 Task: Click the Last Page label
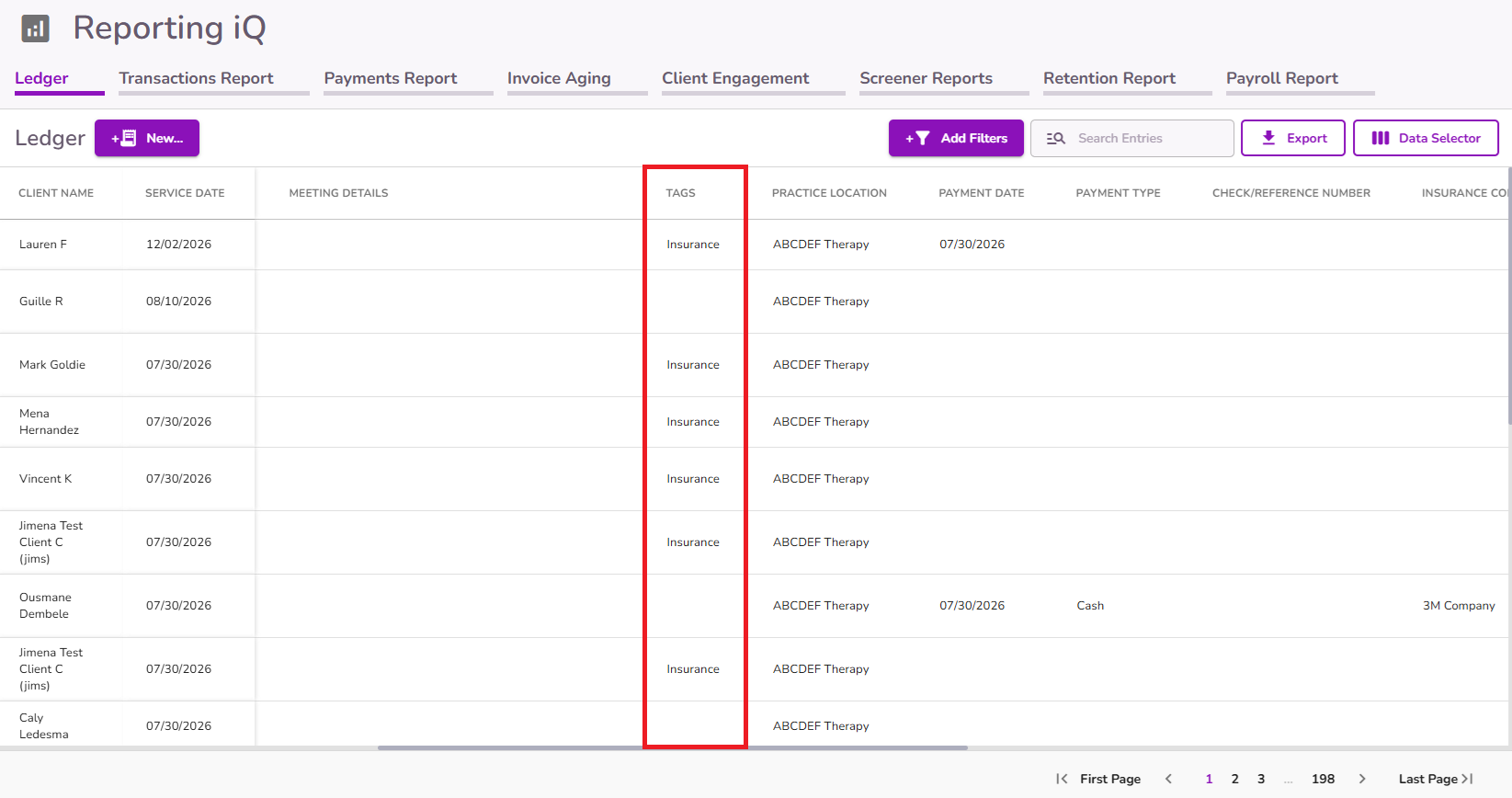coord(1428,779)
